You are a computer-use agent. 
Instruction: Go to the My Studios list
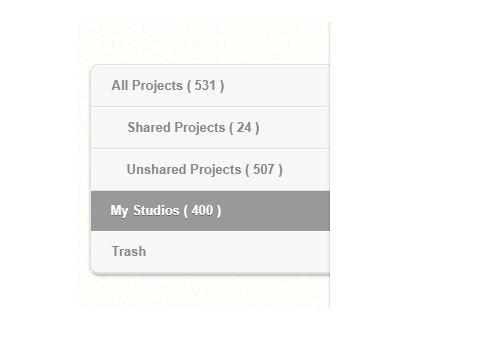click(x=210, y=211)
